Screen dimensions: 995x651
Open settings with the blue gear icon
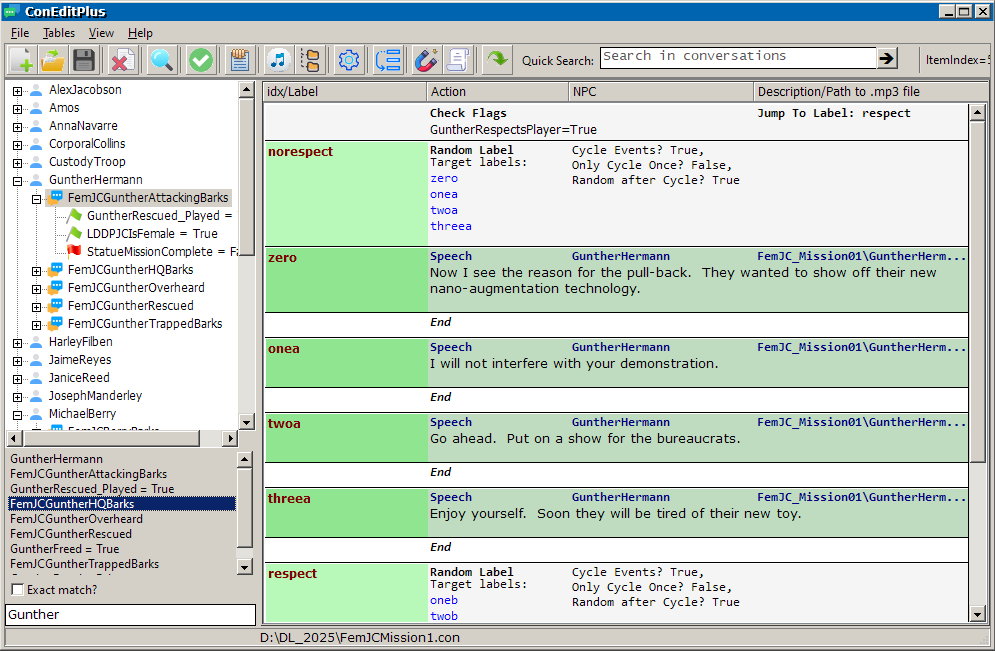pos(349,60)
